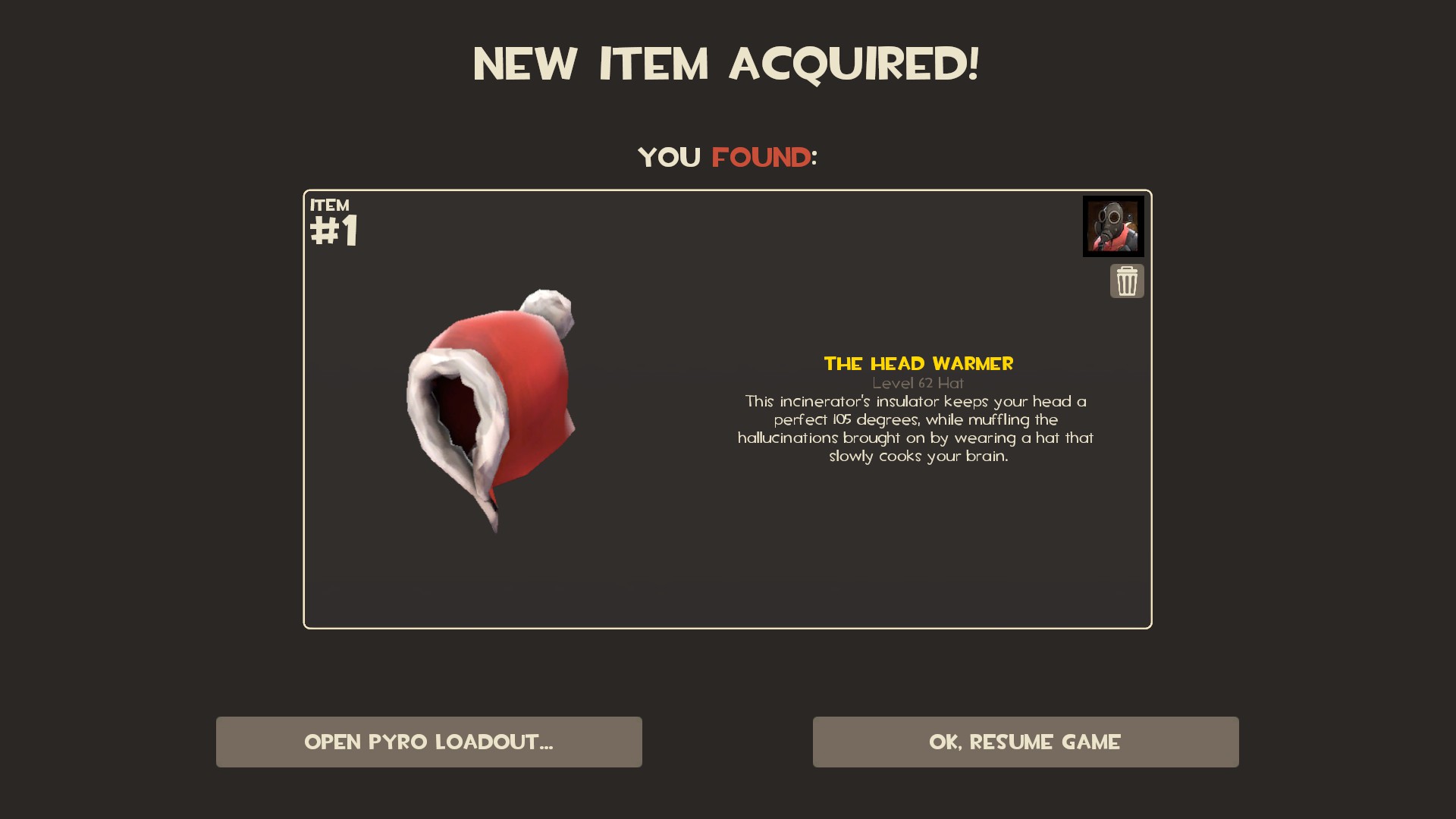Screen dimensions: 1456x819
Task: Open the Pyro loadout screen
Action: click(x=429, y=742)
